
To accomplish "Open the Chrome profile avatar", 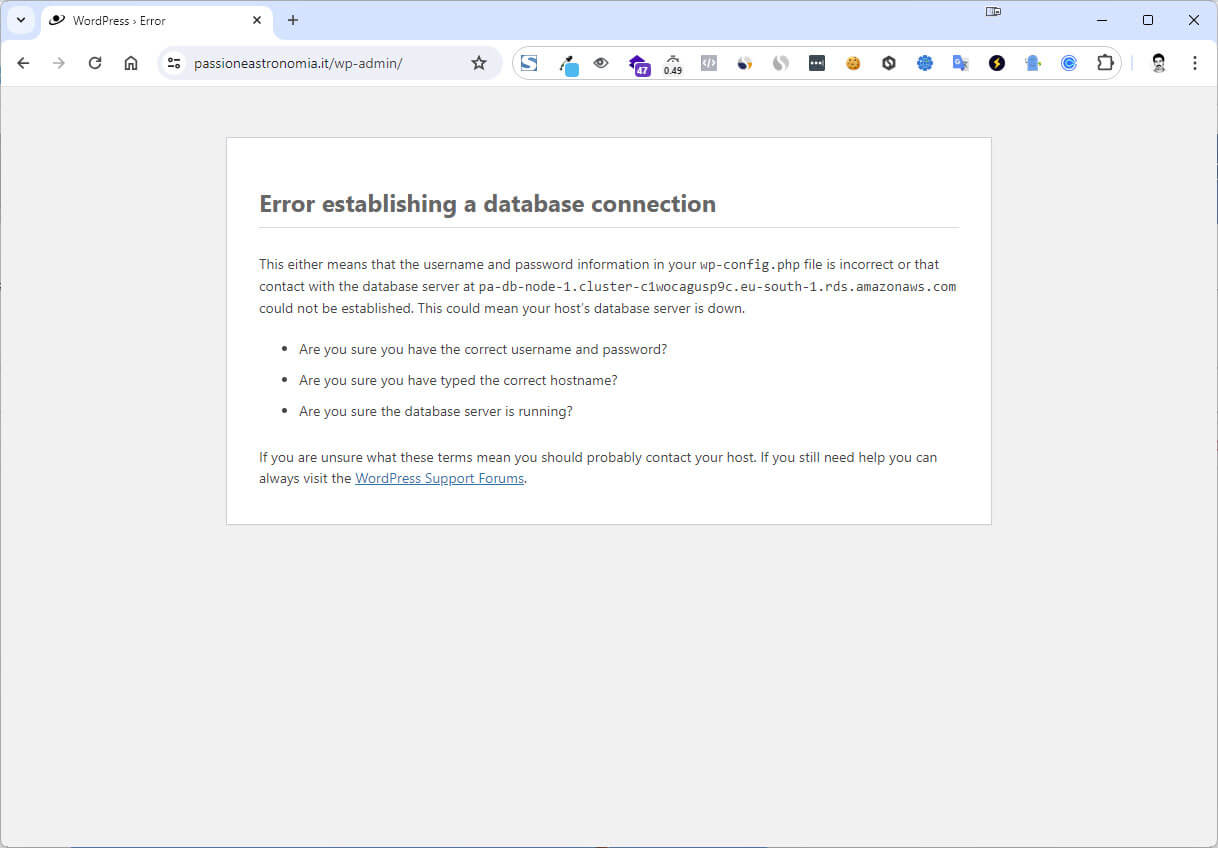I will pos(1159,63).
